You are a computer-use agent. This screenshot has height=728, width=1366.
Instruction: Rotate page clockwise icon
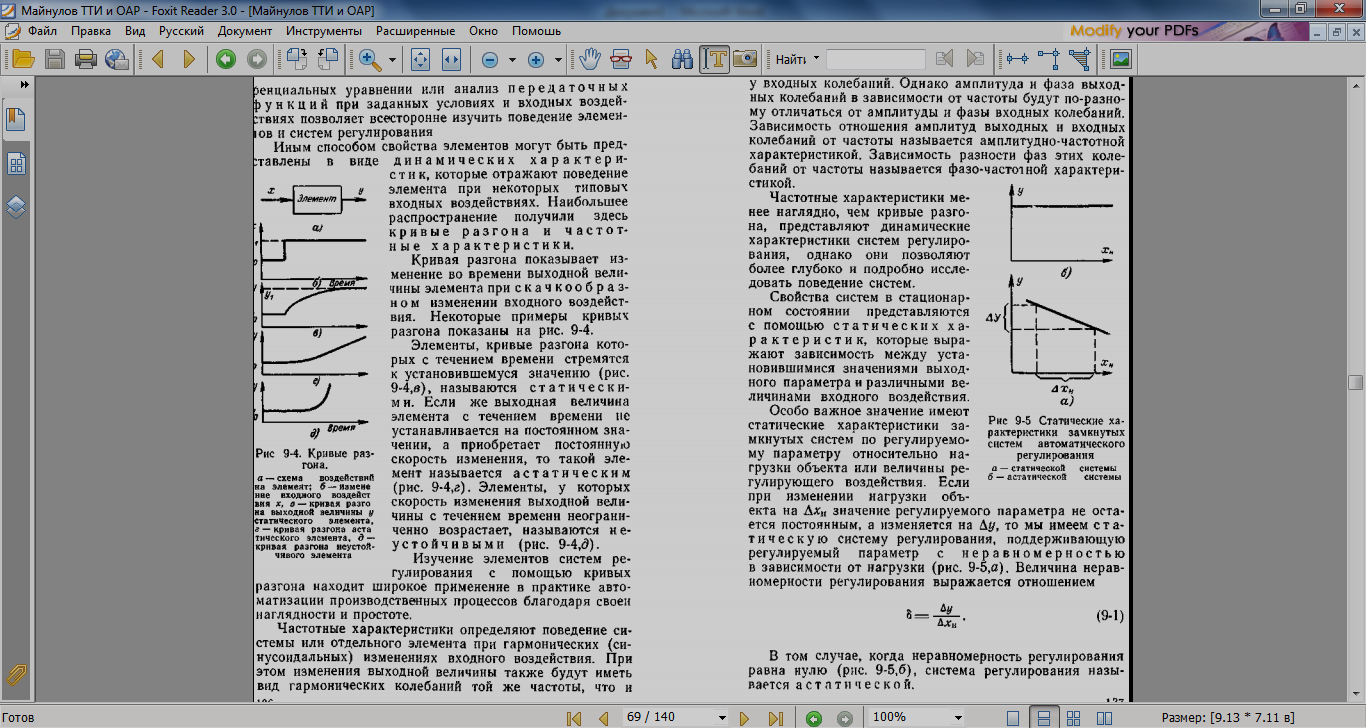click(x=296, y=59)
